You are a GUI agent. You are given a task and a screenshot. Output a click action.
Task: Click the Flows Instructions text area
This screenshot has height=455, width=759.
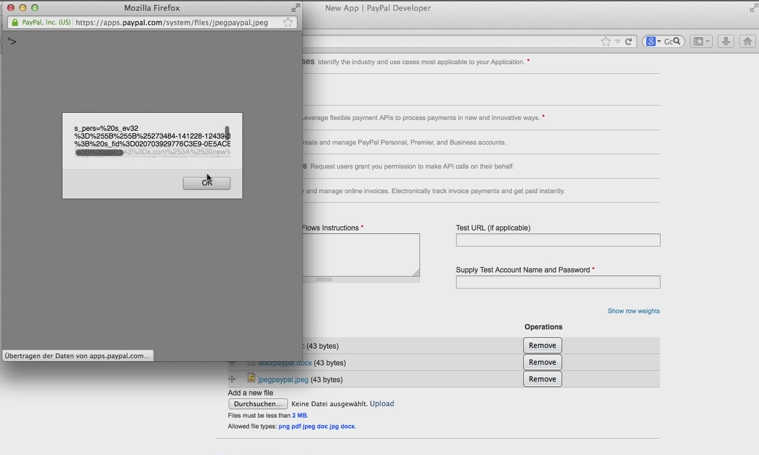(x=361, y=255)
